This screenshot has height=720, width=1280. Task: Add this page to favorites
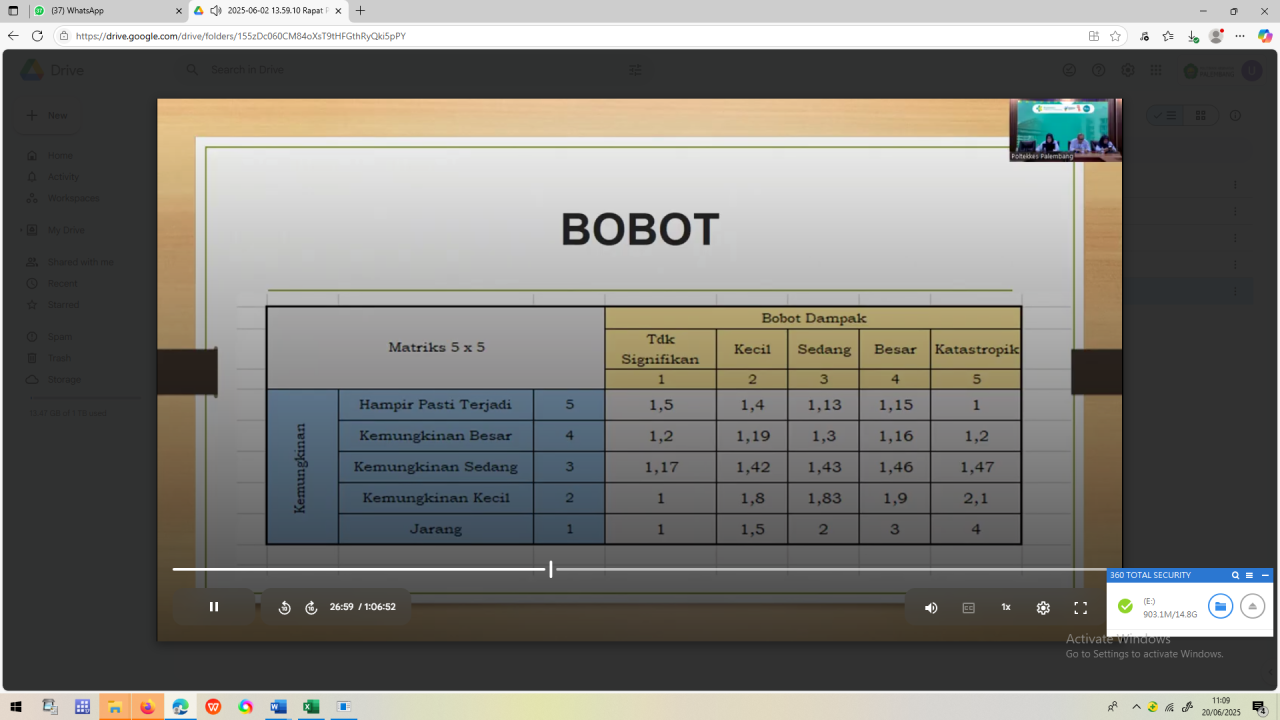point(1115,36)
